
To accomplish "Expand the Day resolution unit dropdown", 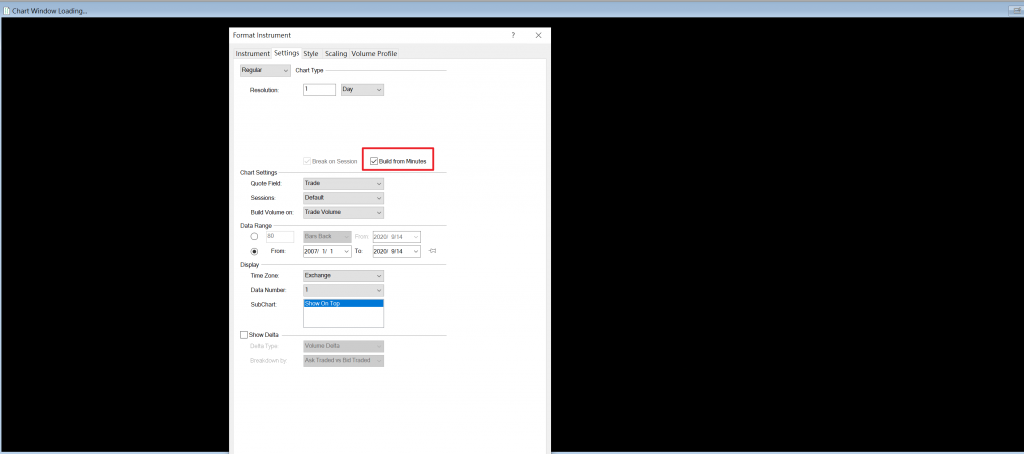I will tap(362, 90).
